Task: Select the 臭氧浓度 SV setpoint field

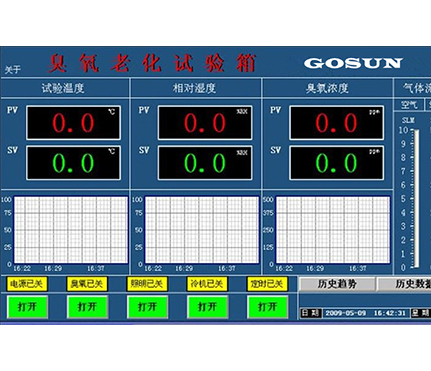Action: (336, 163)
